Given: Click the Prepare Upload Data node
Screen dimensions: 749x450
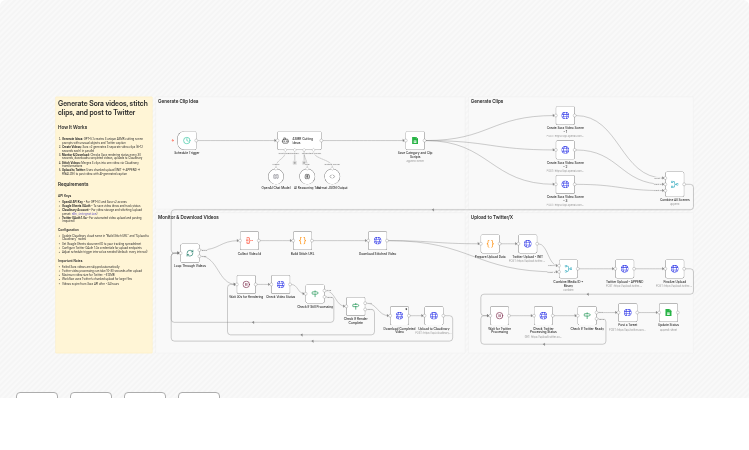Looking at the screenshot, I should click(490, 243).
